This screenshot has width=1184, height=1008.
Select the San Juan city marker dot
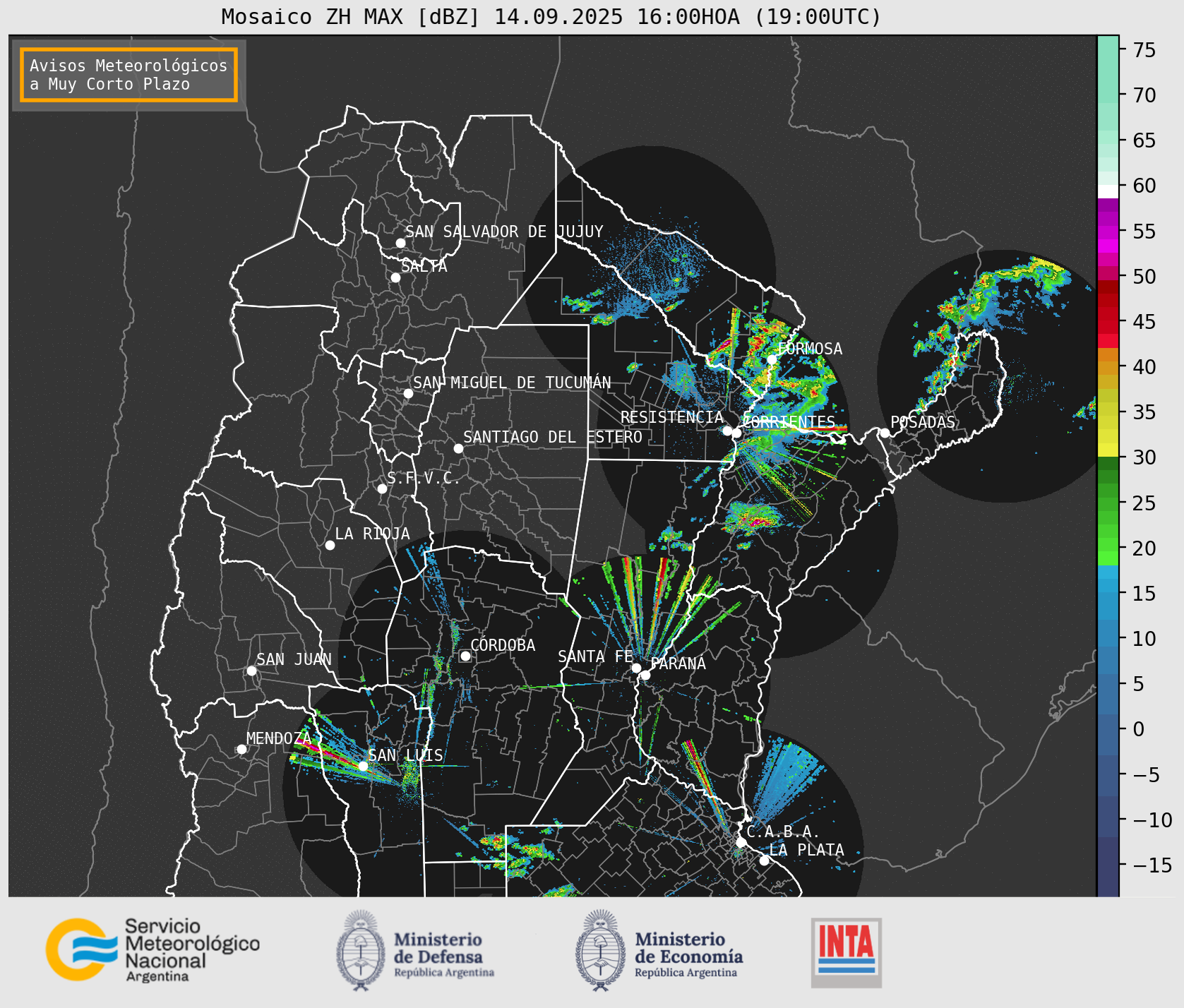251,671
